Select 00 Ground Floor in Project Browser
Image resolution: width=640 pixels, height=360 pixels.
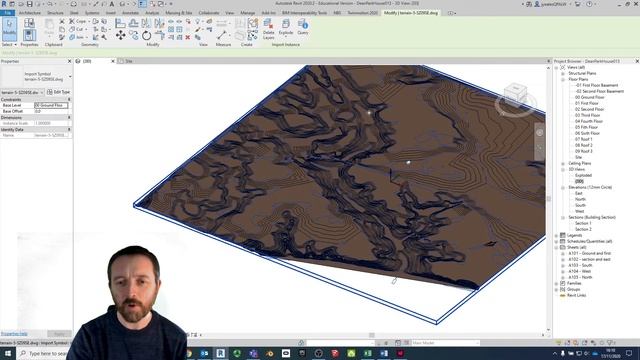pyautogui.click(x=589, y=98)
